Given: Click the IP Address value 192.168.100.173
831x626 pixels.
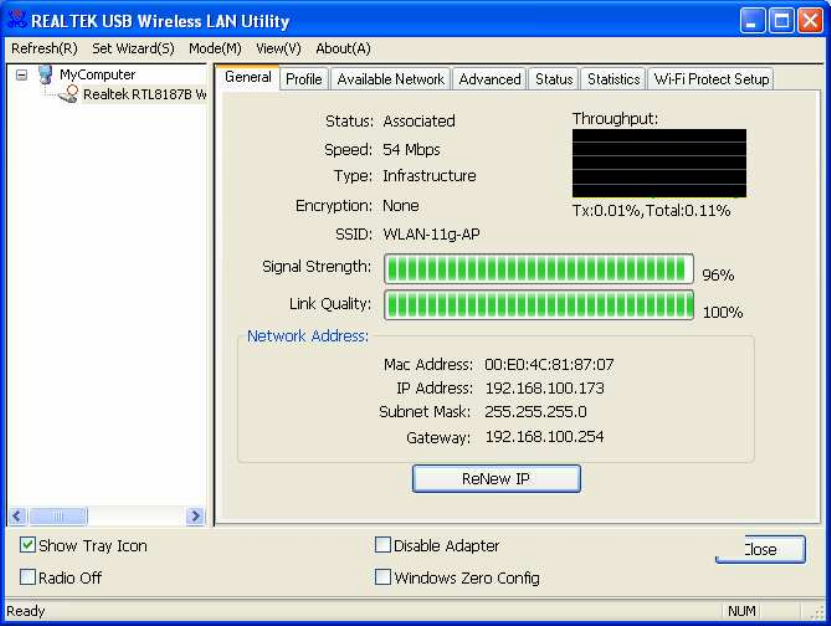Looking at the screenshot, I should point(544,388).
